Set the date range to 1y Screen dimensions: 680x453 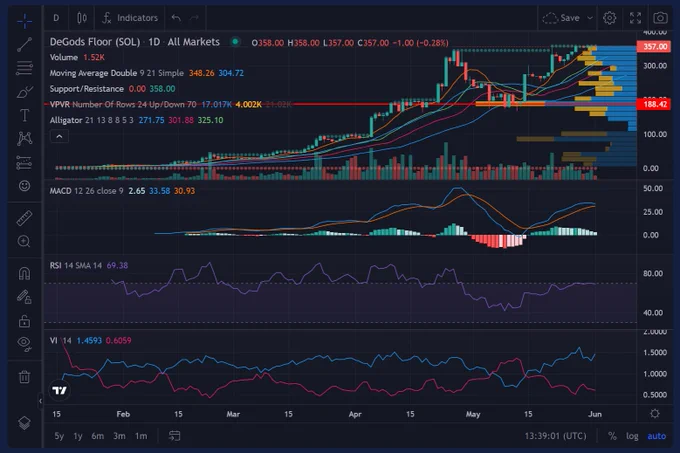[78, 436]
